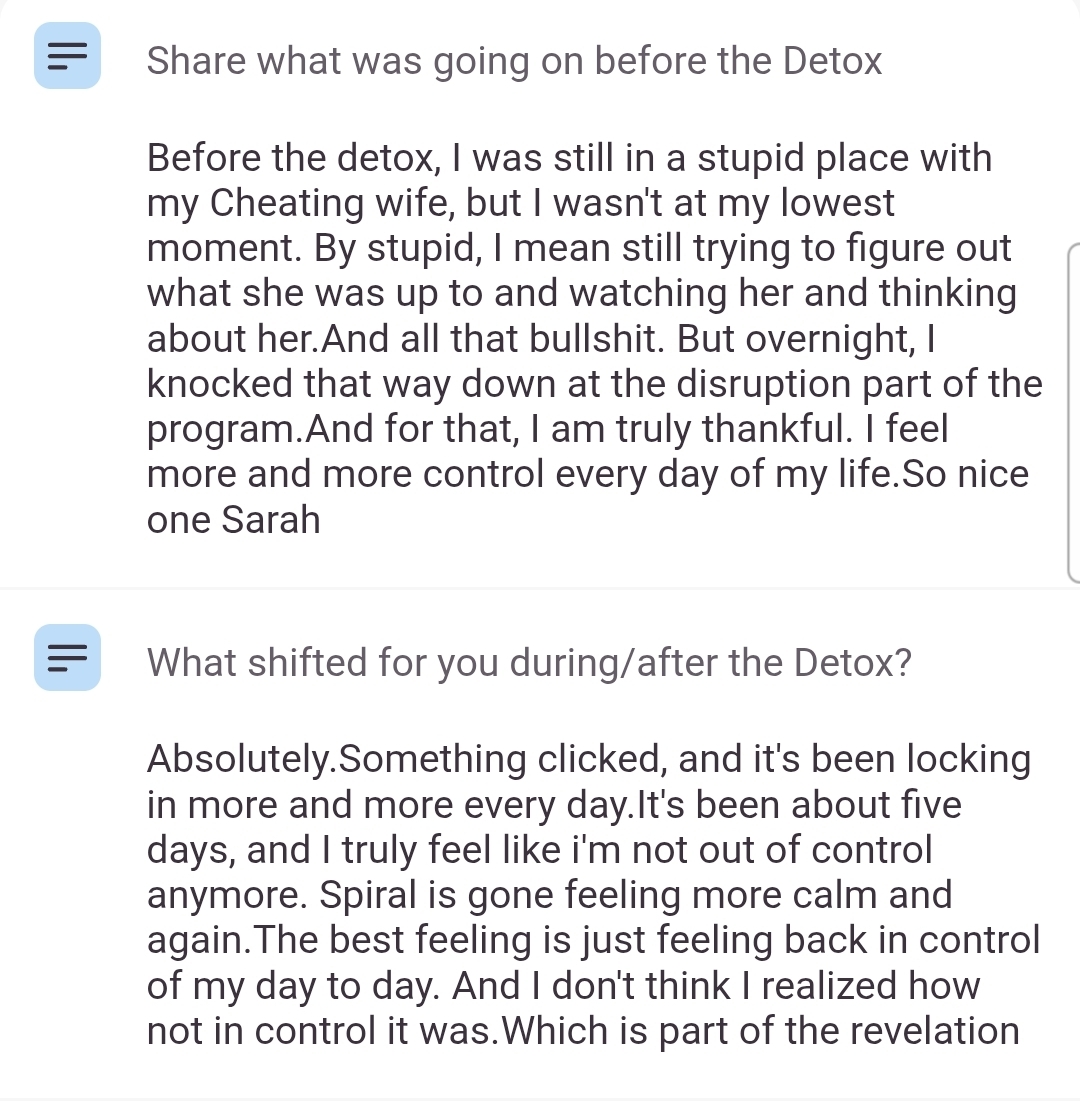
Task: Click the word 'Absolutely' starting the second answer
Action: tap(239, 759)
